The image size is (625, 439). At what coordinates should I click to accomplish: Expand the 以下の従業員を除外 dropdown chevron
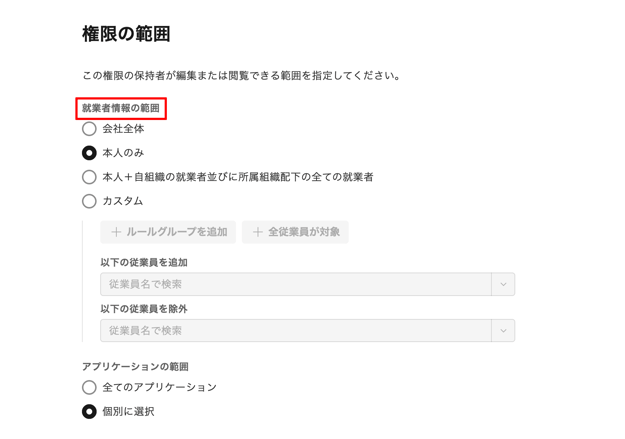pos(503,331)
